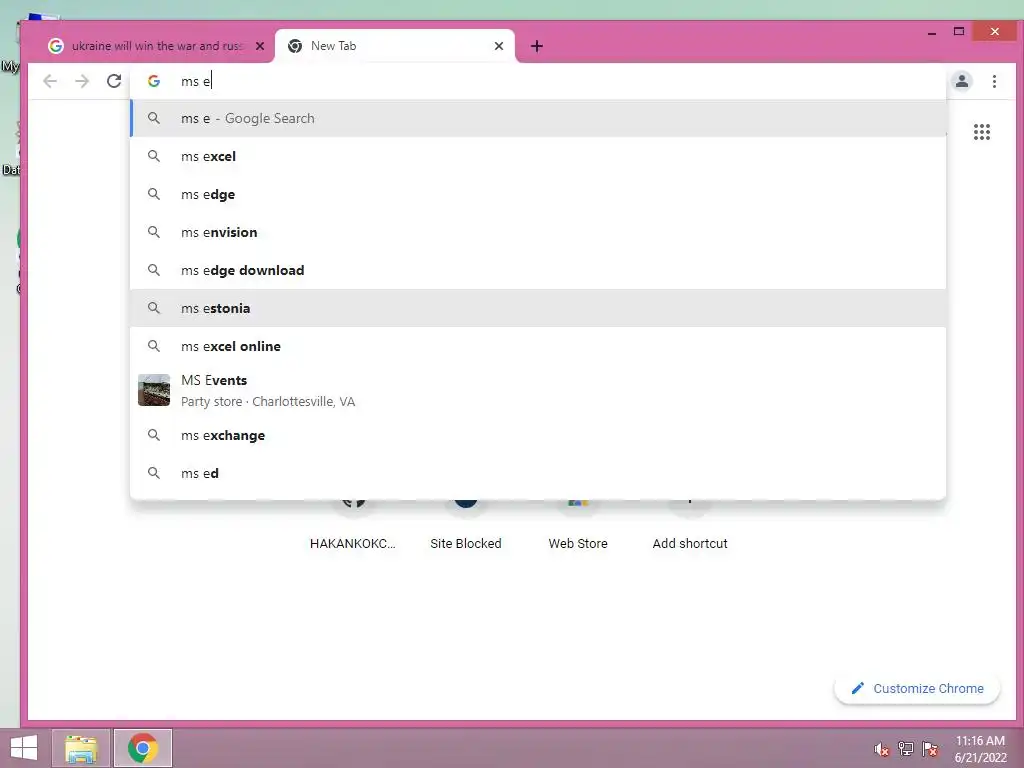Image resolution: width=1024 pixels, height=768 pixels.
Task: Choose 'ms e - Google Search' suggestion
Action: 538,118
